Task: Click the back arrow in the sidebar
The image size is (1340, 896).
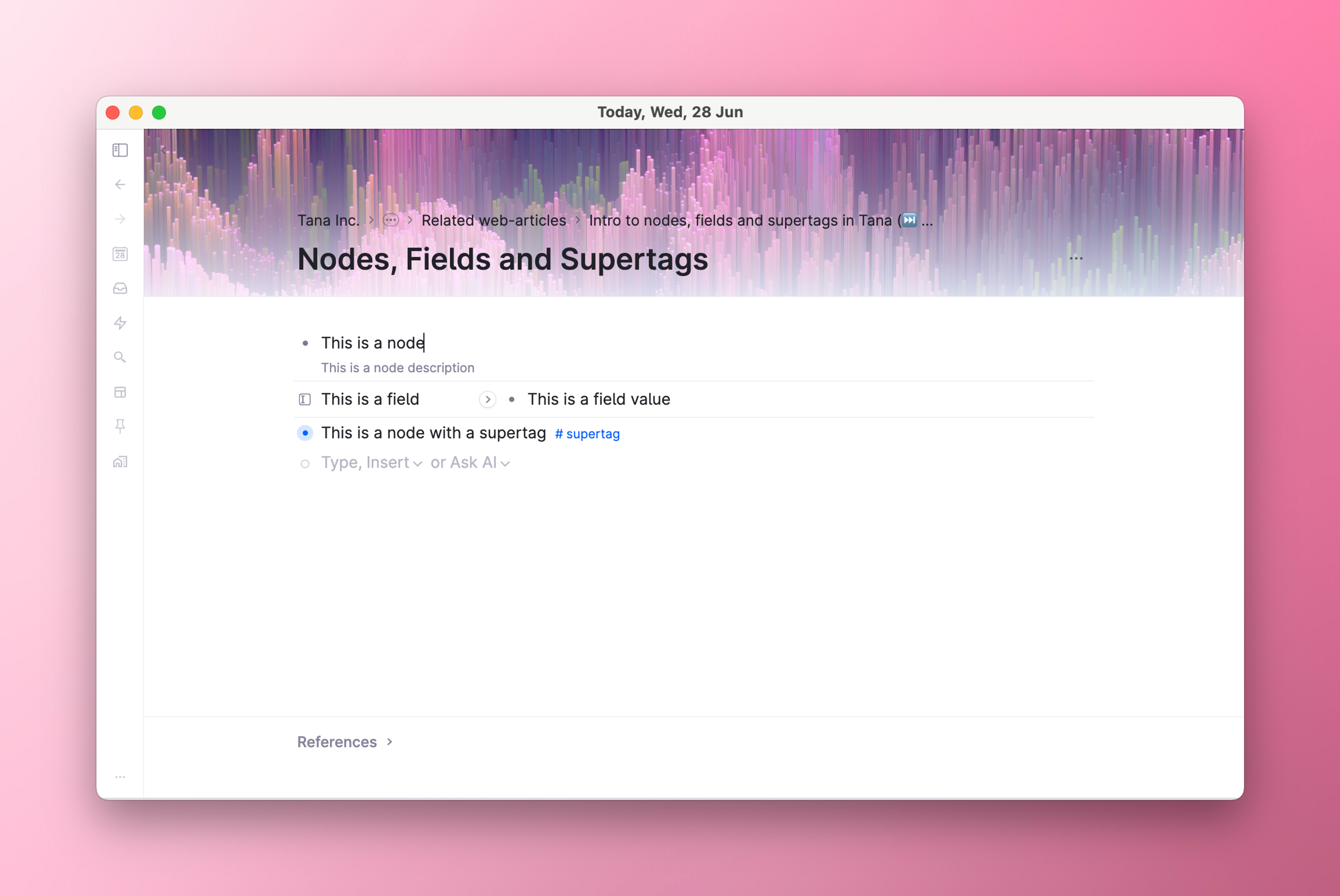Action: [x=120, y=185]
